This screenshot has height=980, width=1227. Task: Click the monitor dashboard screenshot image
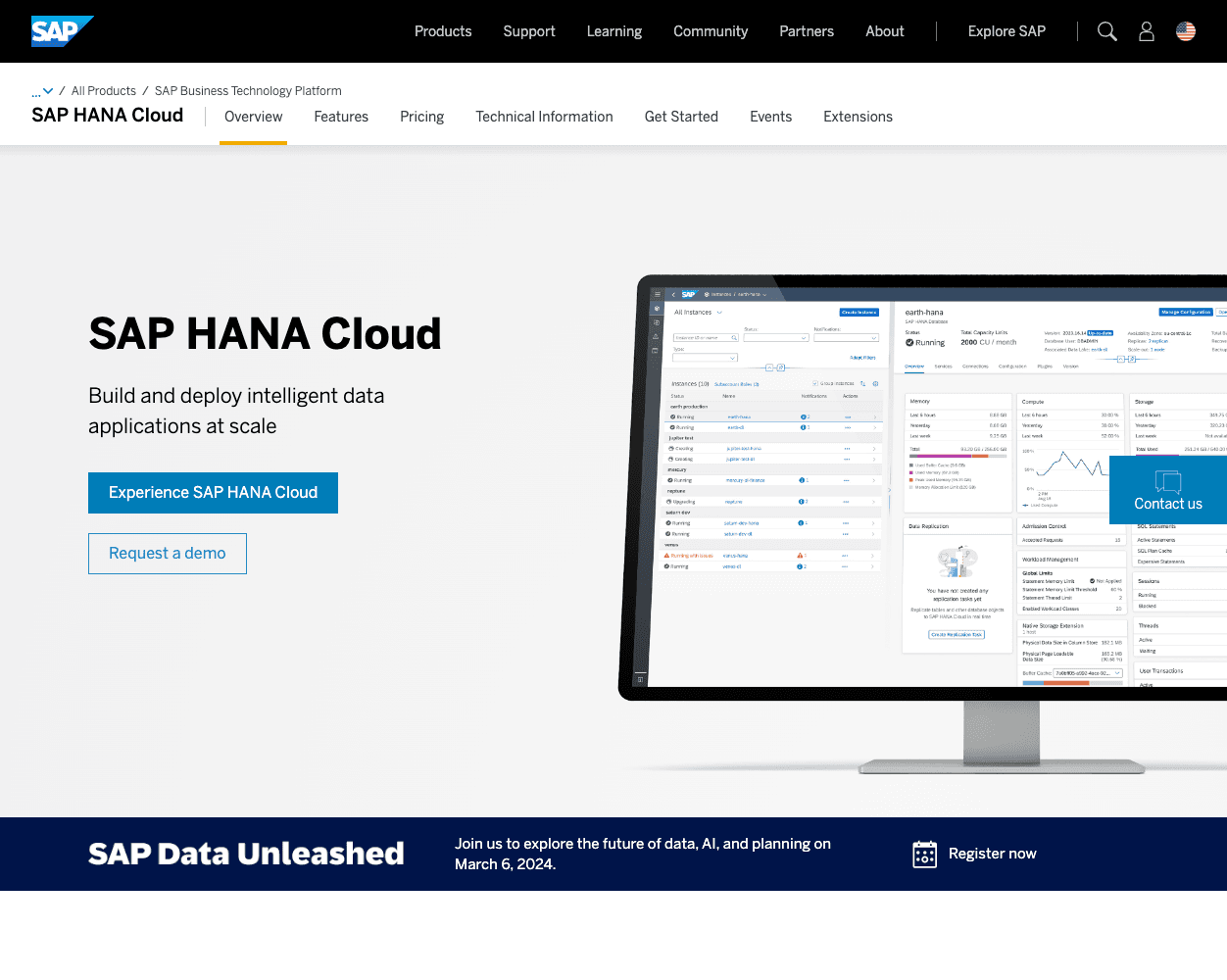coord(922,524)
